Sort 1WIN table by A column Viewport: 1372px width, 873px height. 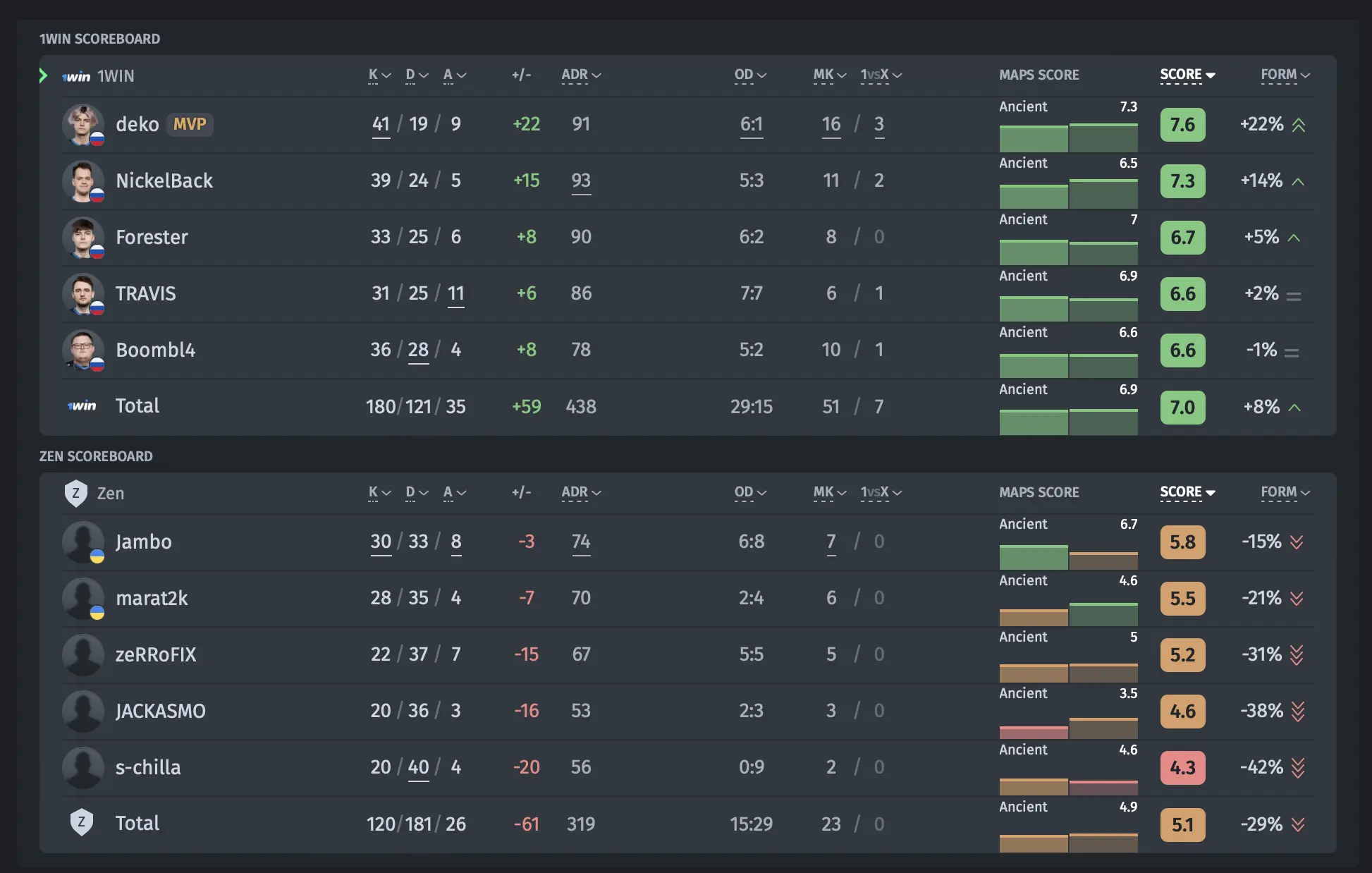click(455, 75)
